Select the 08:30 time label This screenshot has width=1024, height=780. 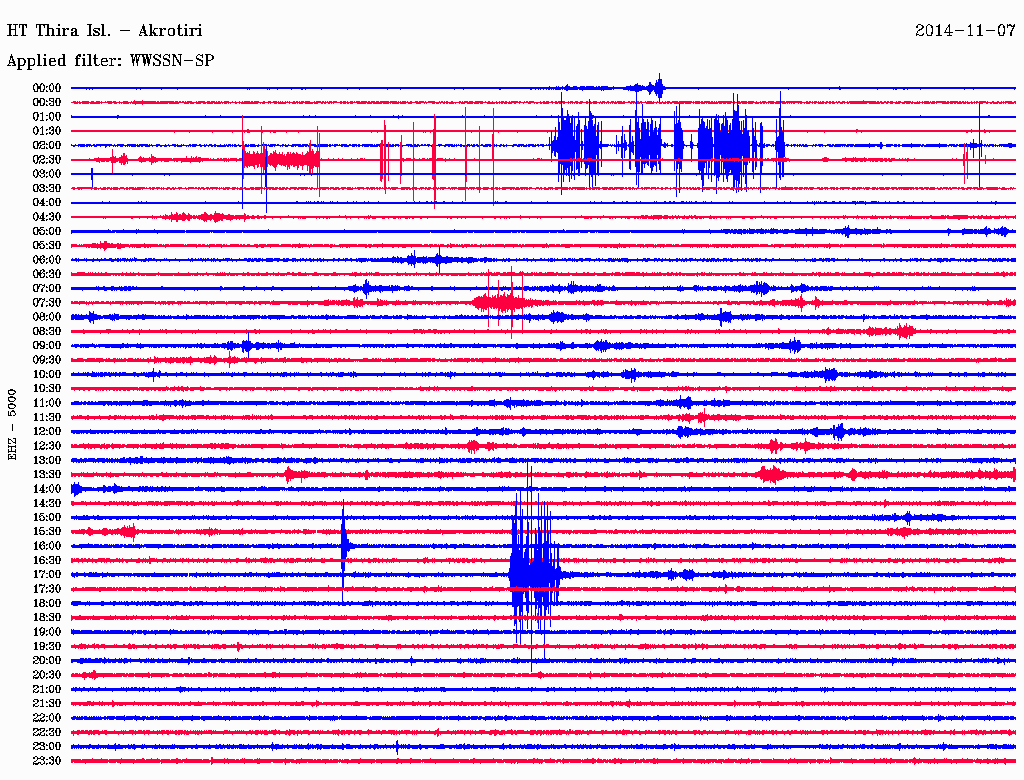tap(47, 331)
